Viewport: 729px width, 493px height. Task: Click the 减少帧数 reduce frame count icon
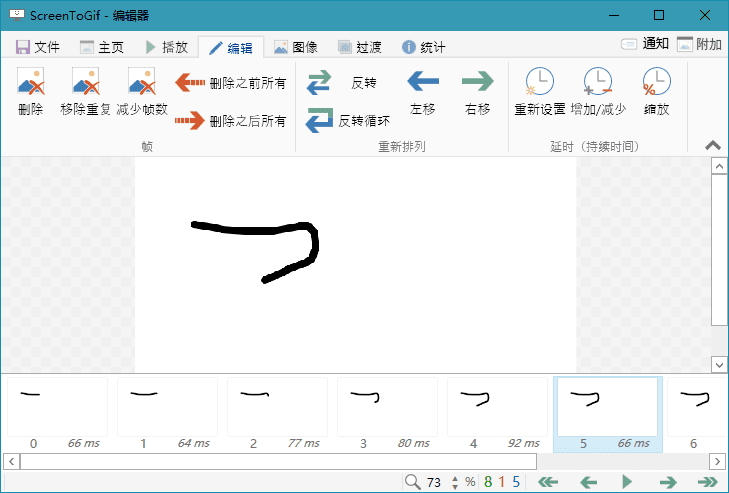(141, 92)
